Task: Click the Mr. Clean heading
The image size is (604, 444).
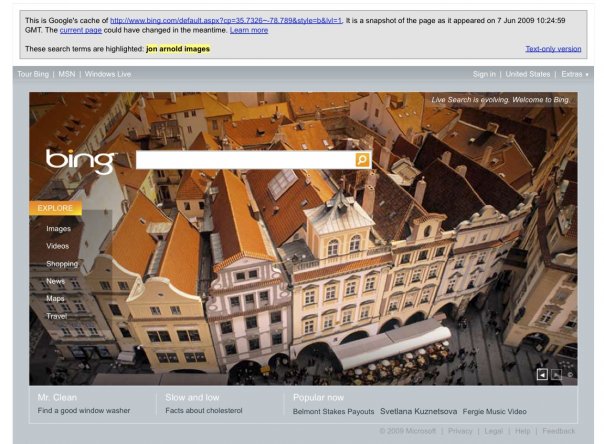Action: [57, 397]
